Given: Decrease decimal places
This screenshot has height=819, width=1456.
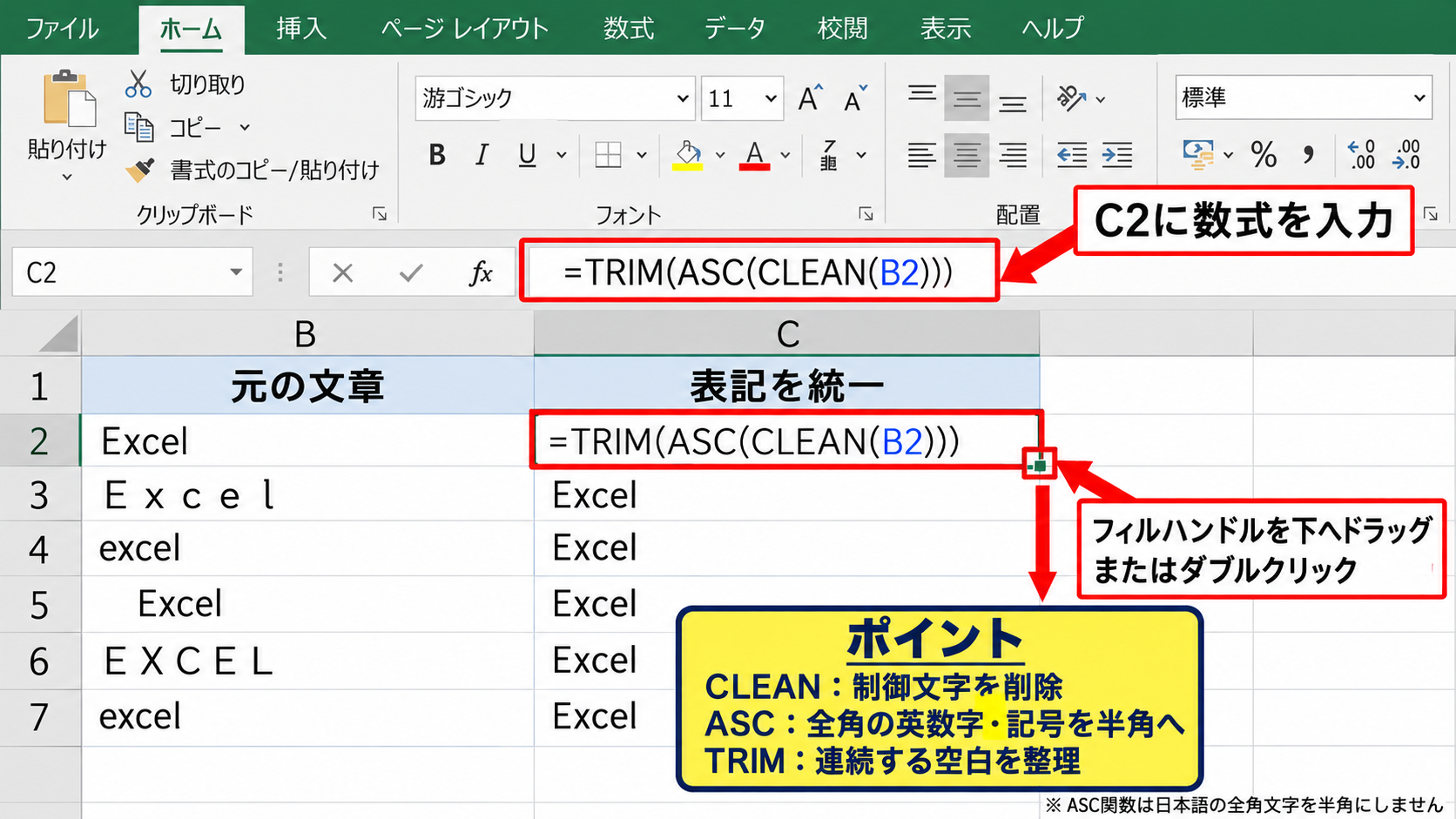Looking at the screenshot, I should (1406, 155).
